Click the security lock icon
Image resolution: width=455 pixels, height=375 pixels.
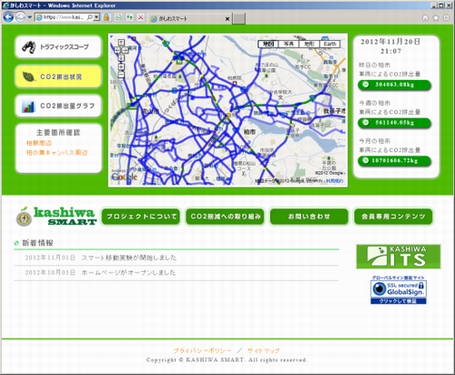click(x=107, y=17)
